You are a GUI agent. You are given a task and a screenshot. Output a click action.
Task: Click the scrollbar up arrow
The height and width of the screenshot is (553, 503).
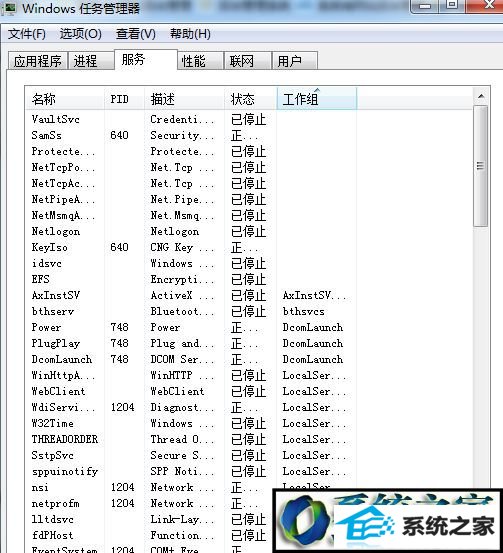click(481, 96)
